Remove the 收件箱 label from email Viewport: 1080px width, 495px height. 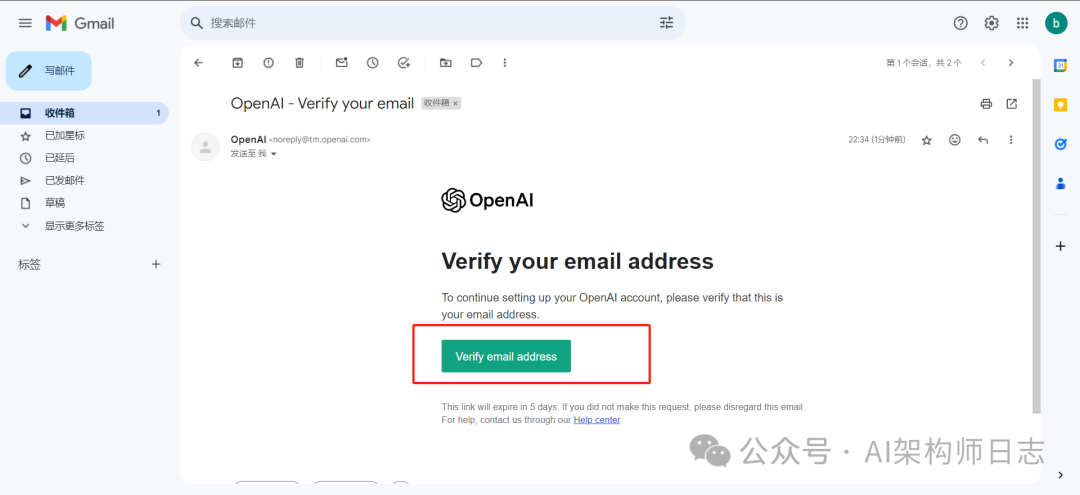point(455,103)
